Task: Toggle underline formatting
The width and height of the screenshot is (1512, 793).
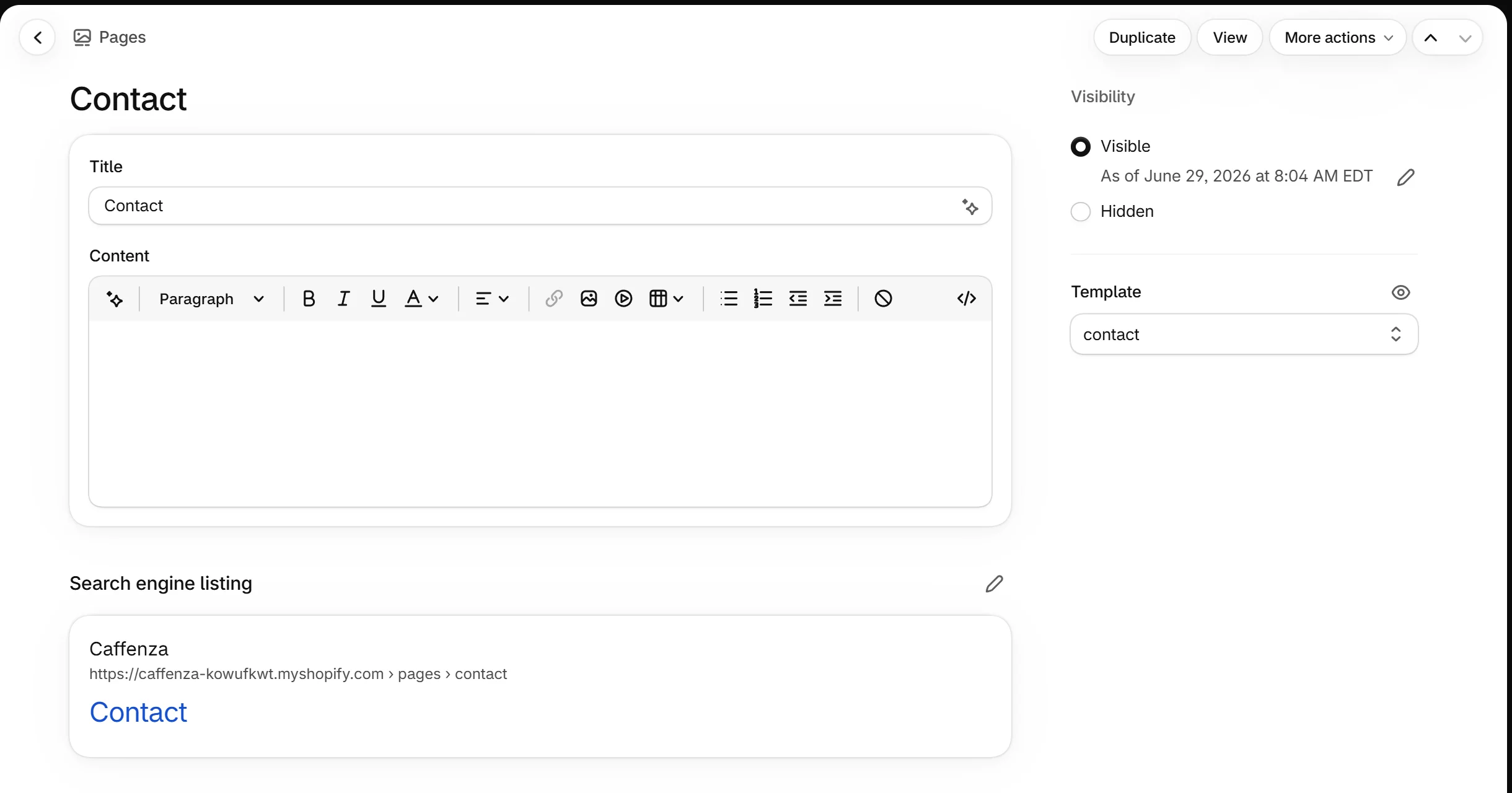Action: (x=378, y=299)
